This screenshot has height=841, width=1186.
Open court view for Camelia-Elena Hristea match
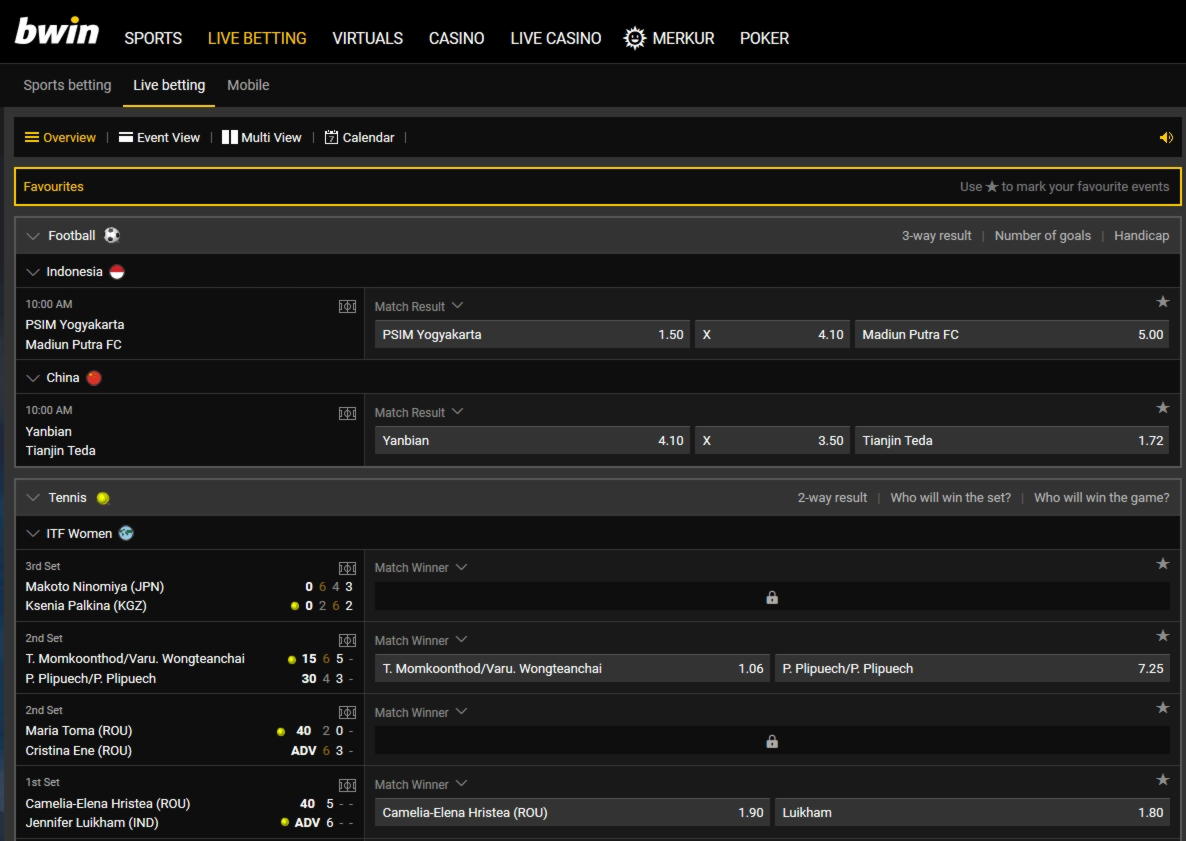coord(347,785)
